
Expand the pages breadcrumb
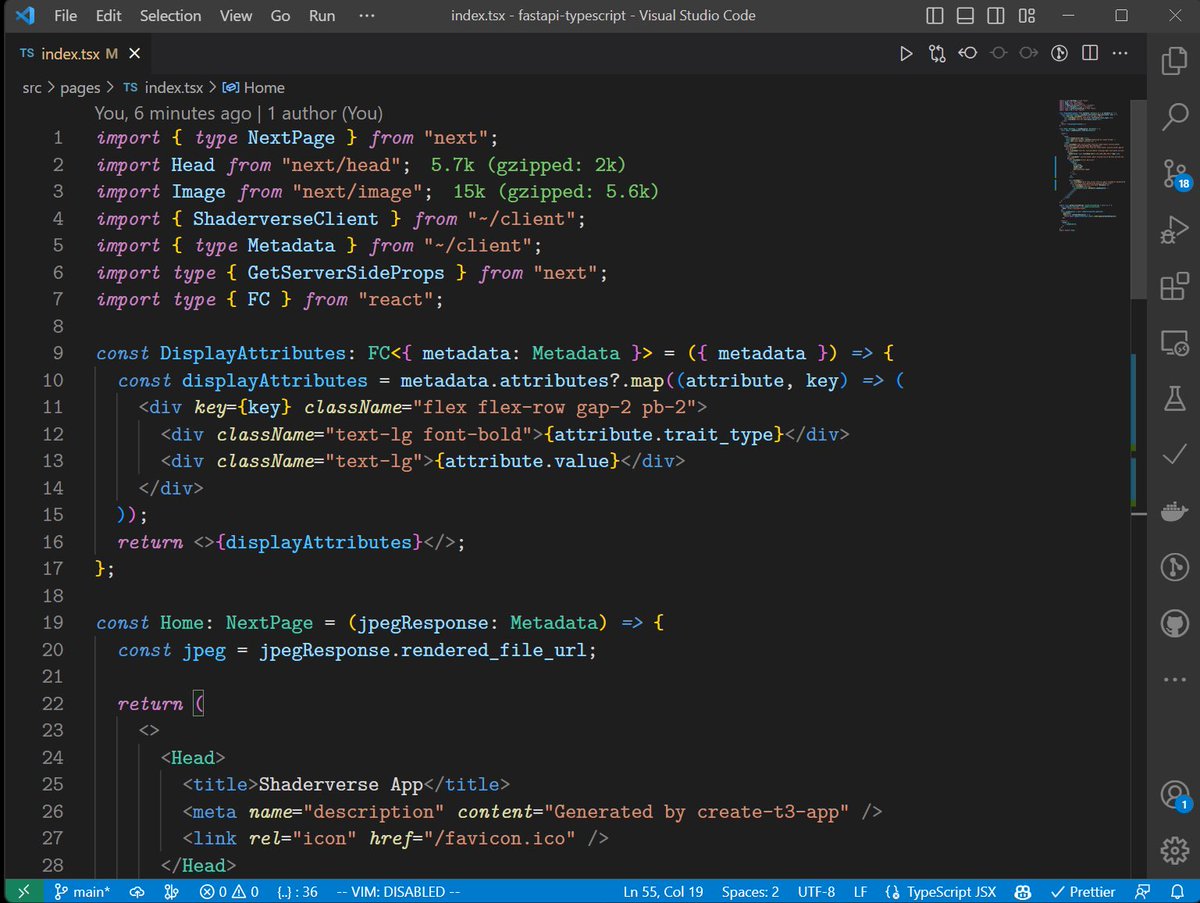pyautogui.click(x=80, y=88)
